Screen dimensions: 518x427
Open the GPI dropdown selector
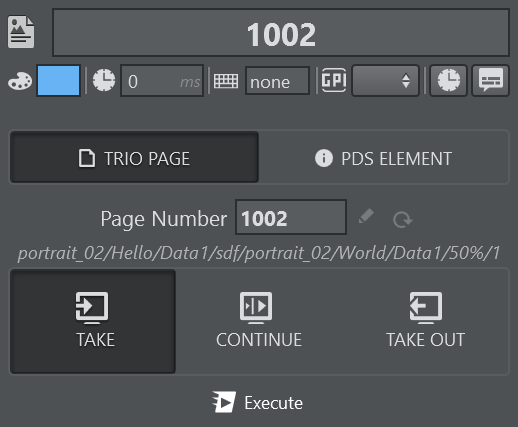click(x=385, y=81)
